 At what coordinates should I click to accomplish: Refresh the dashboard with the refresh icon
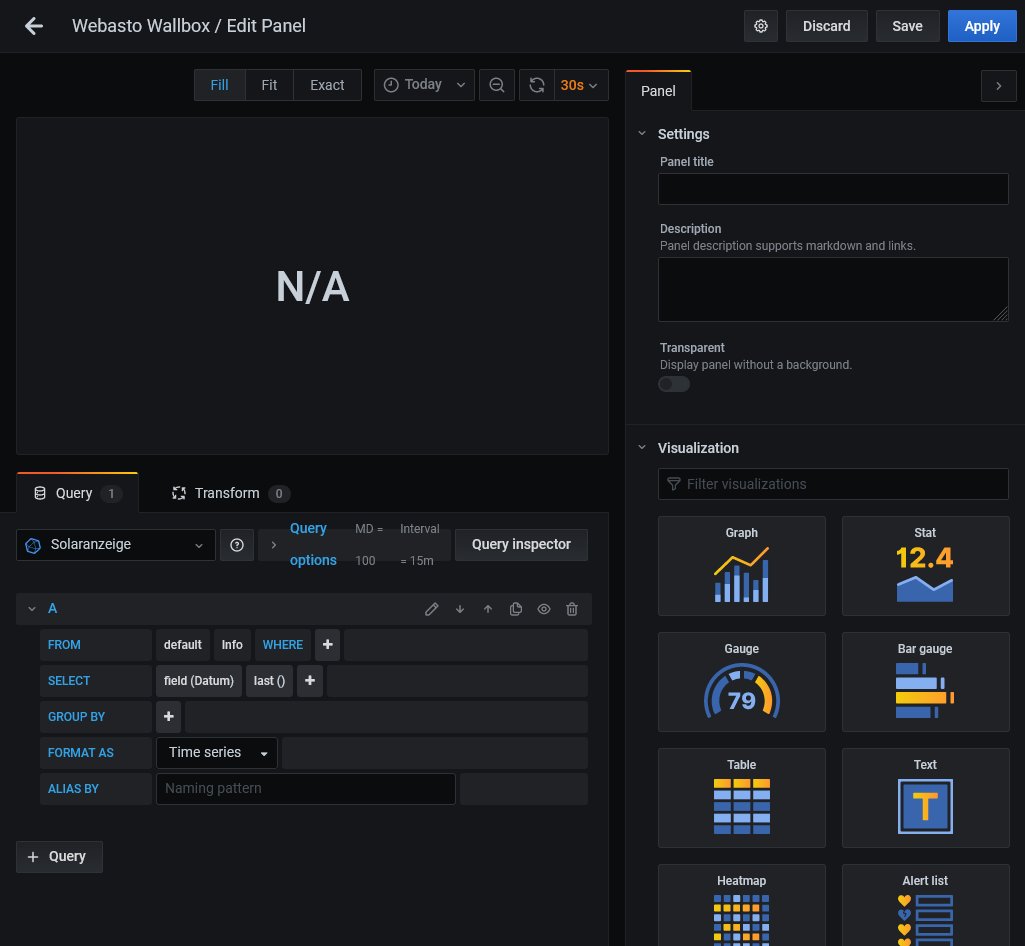(x=537, y=85)
